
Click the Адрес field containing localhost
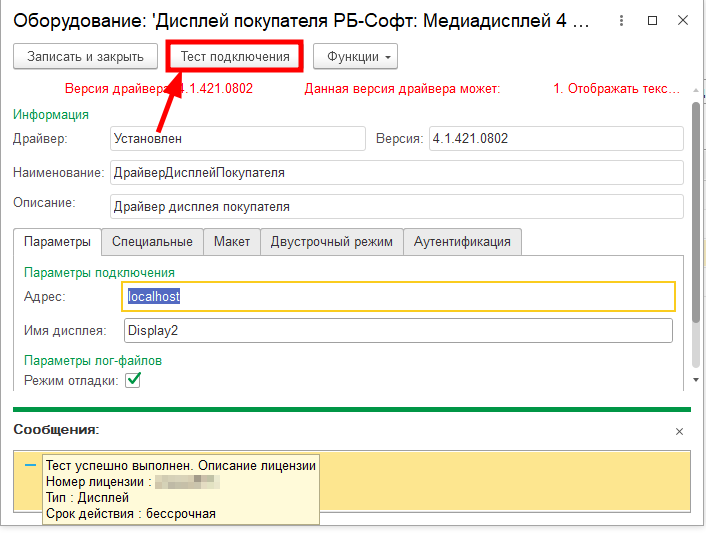point(398,297)
